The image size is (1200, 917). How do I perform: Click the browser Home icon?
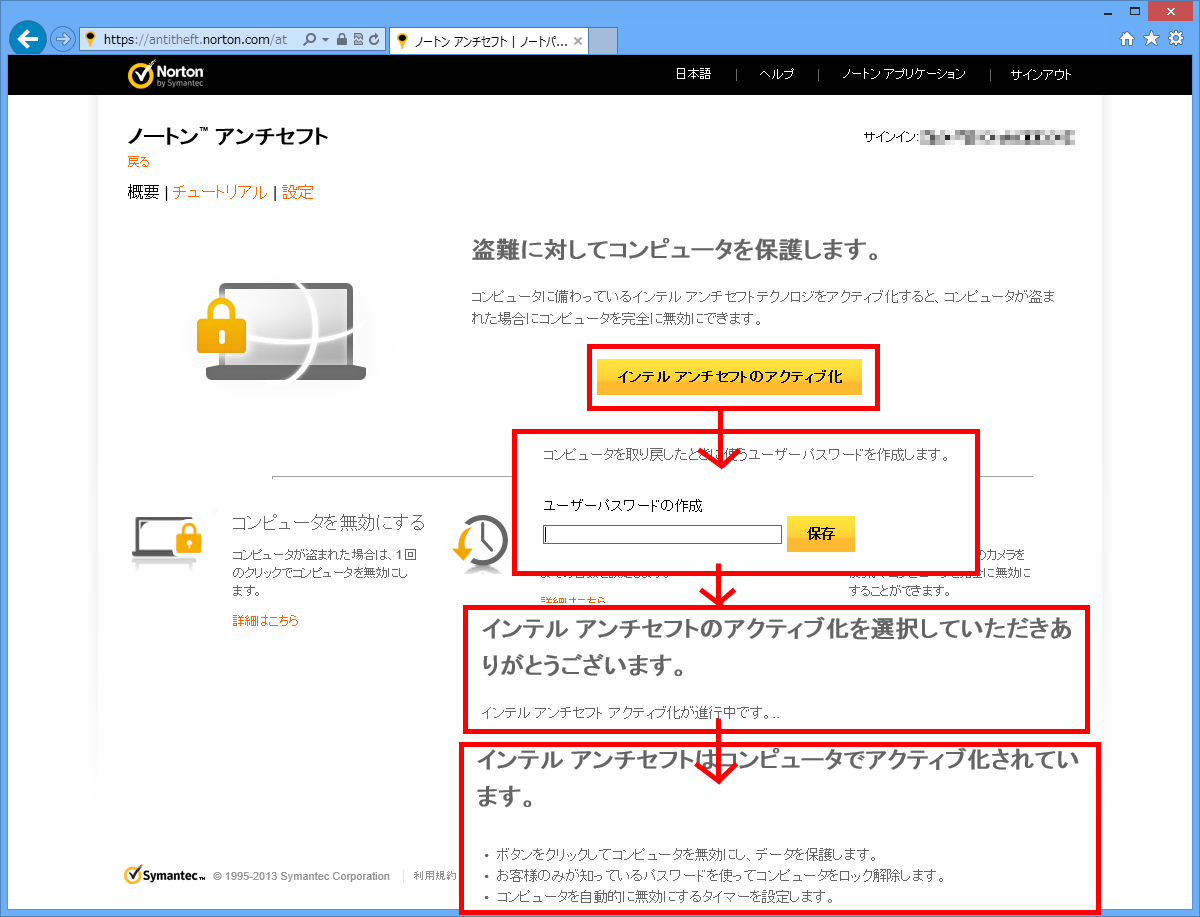[1127, 39]
